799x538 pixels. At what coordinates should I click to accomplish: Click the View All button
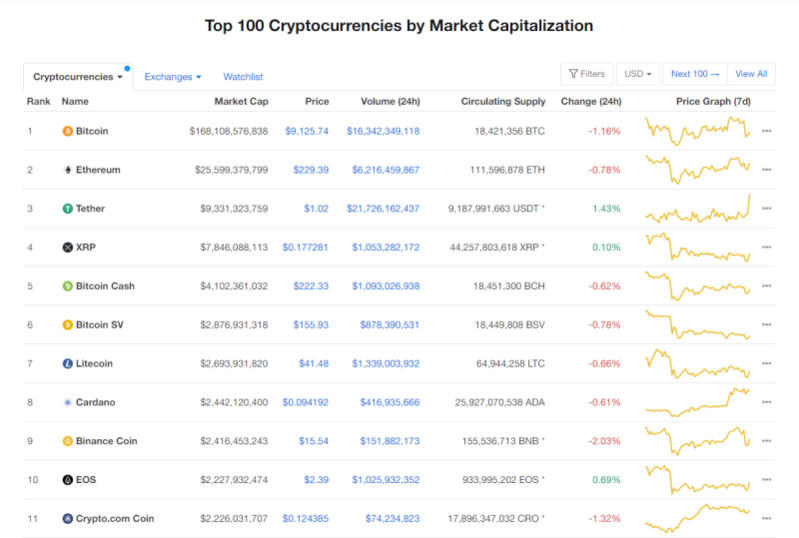(x=751, y=74)
